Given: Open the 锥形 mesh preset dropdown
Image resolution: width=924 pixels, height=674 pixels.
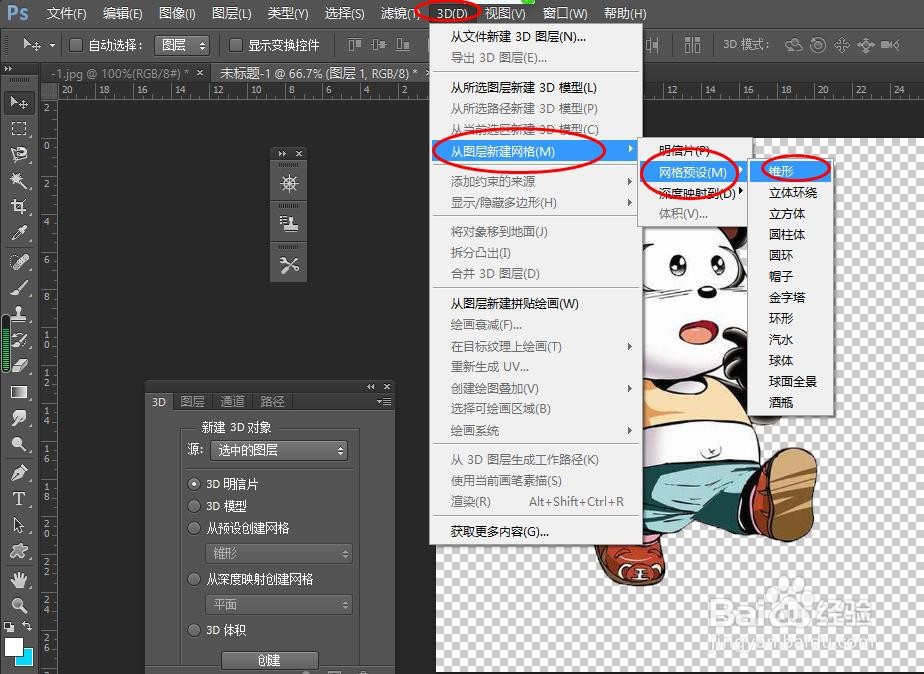Looking at the screenshot, I should pyautogui.click(x=279, y=553).
